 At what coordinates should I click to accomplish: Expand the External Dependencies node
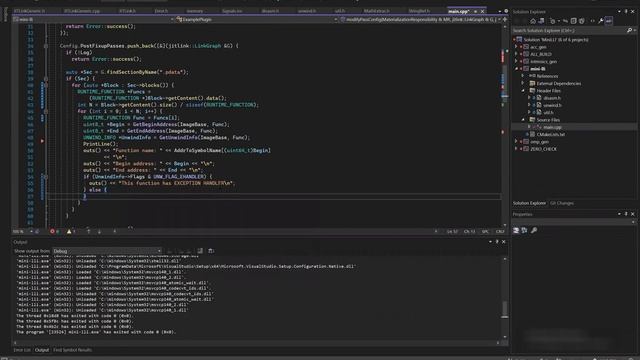[x=523, y=83]
